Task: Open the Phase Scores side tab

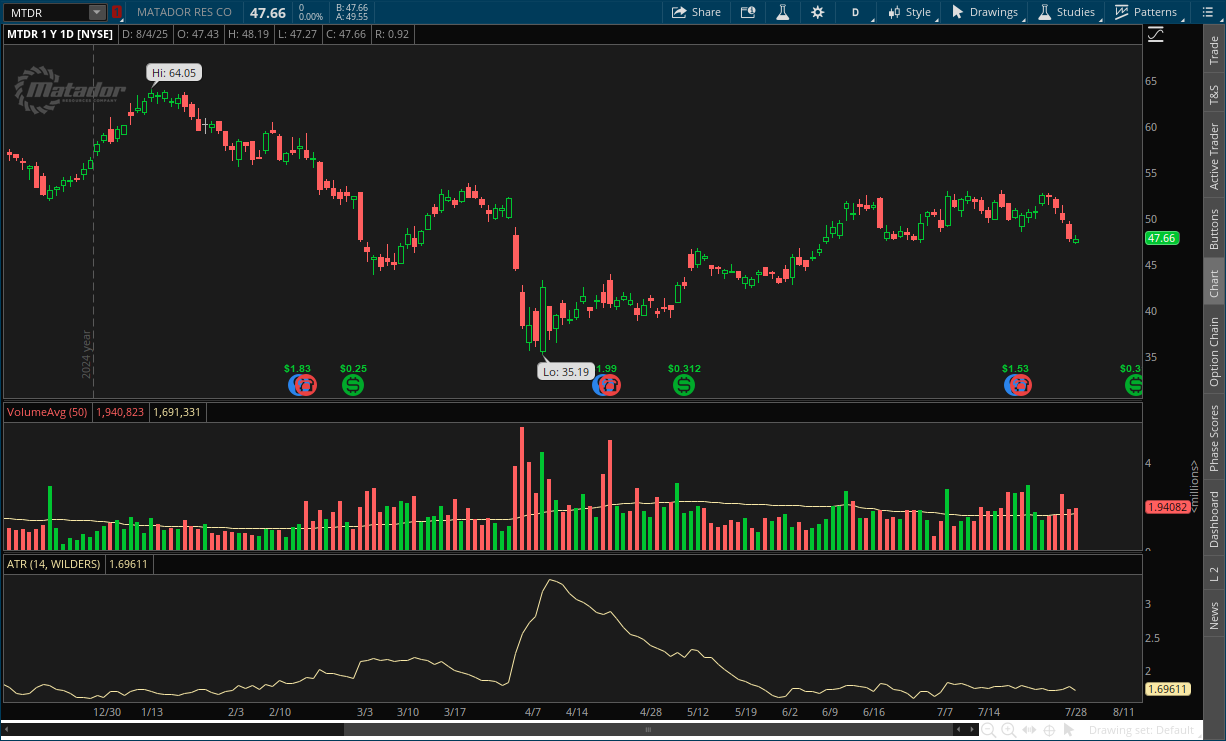Action: pyautogui.click(x=1214, y=439)
